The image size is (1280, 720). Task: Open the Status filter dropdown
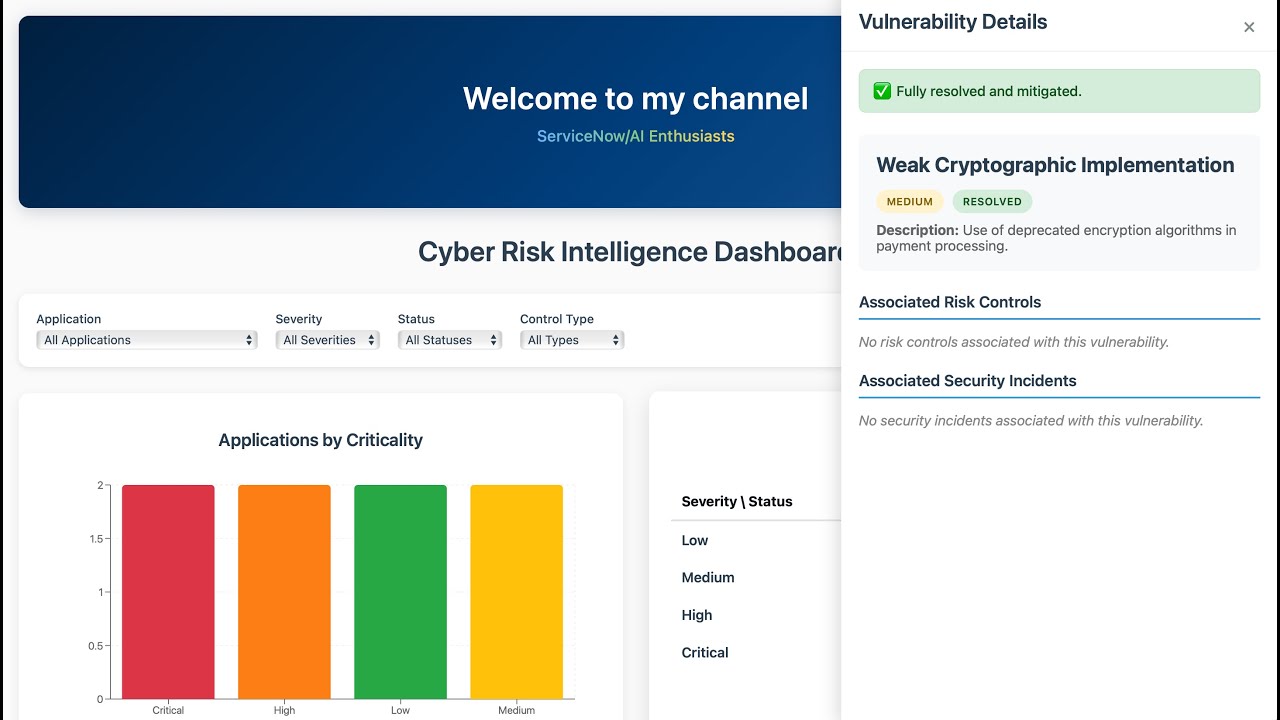(x=450, y=340)
